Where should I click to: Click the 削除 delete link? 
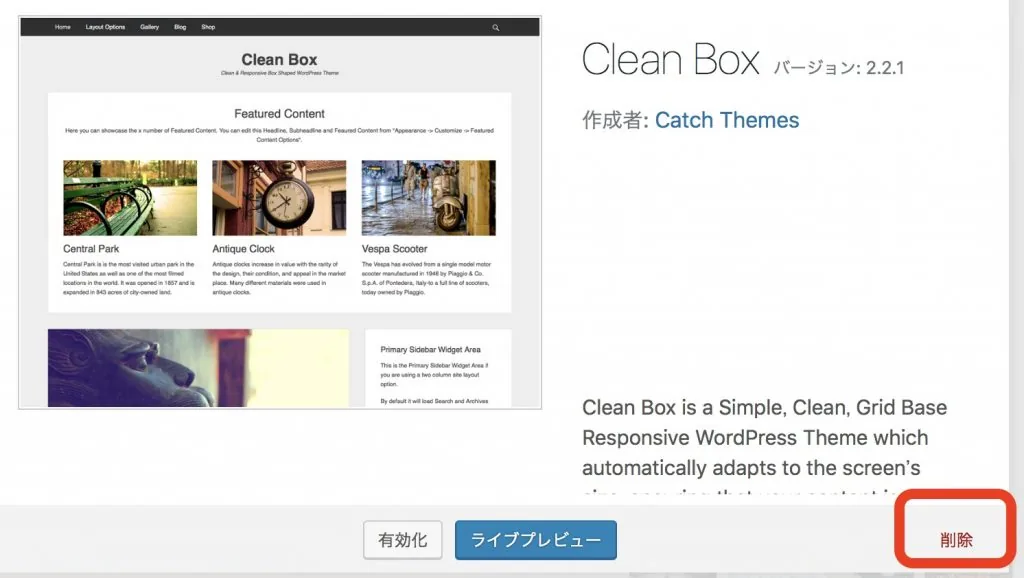pyautogui.click(x=956, y=540)
